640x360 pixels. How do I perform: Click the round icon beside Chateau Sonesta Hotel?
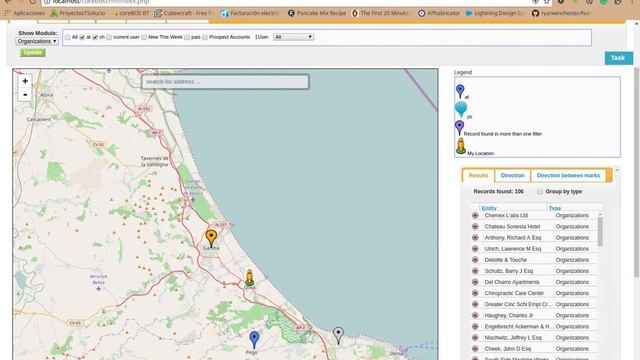tap(475, 226)
